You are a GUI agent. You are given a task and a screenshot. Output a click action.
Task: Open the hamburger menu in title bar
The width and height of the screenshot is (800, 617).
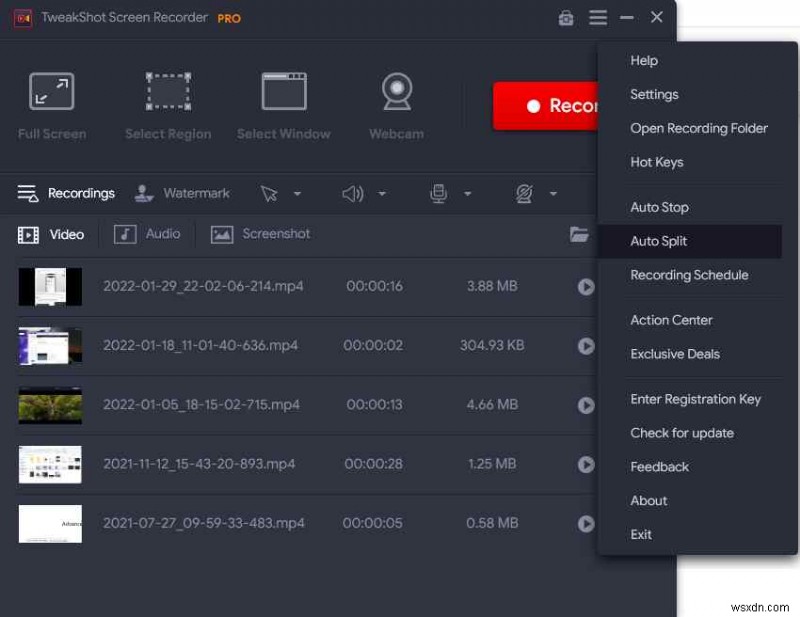coord(598,17)
